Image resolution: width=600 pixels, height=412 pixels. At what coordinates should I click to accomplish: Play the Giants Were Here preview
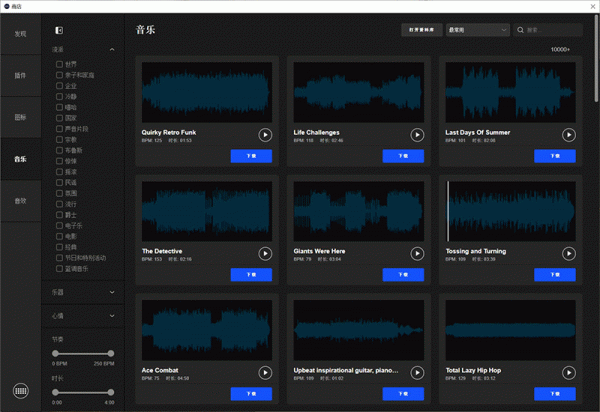tap(417, 254)
